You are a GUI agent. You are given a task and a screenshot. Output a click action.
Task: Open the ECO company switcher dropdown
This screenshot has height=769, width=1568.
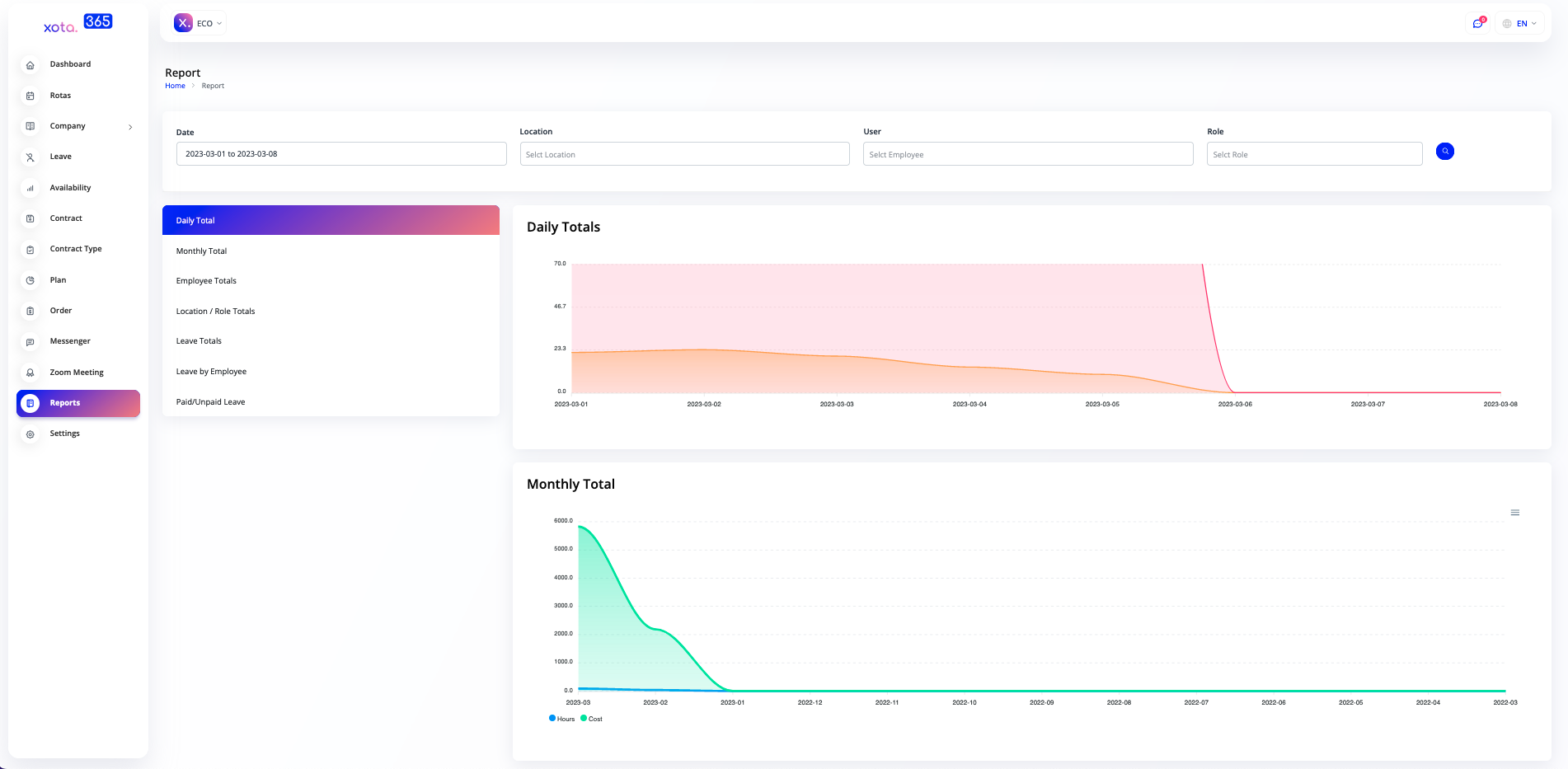click(199, 23)
